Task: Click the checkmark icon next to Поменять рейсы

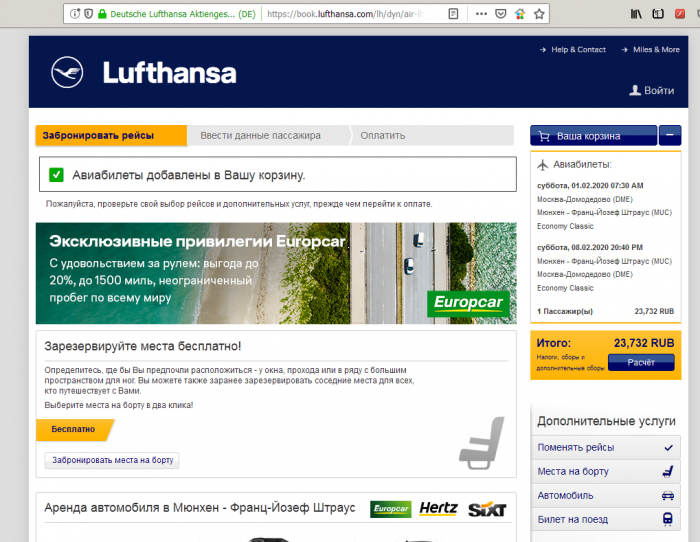Action: (x=668, y=447)
